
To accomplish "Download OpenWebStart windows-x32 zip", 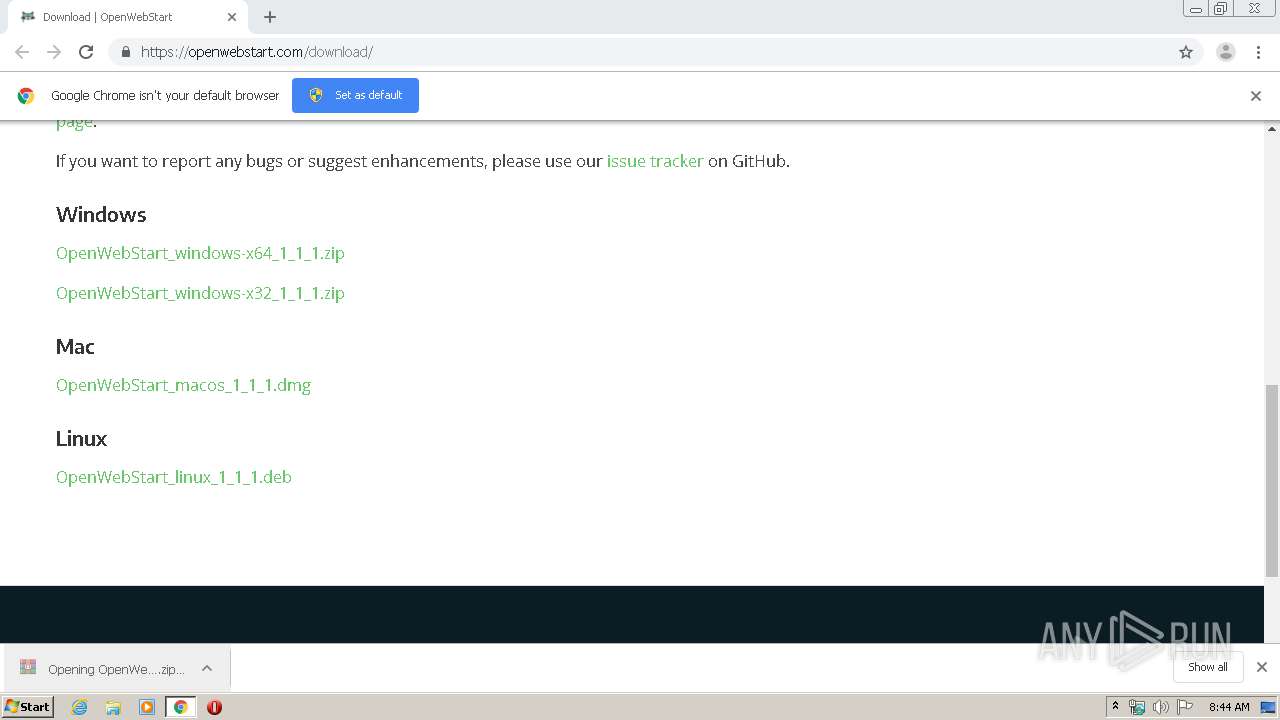I will click(200, 293).
